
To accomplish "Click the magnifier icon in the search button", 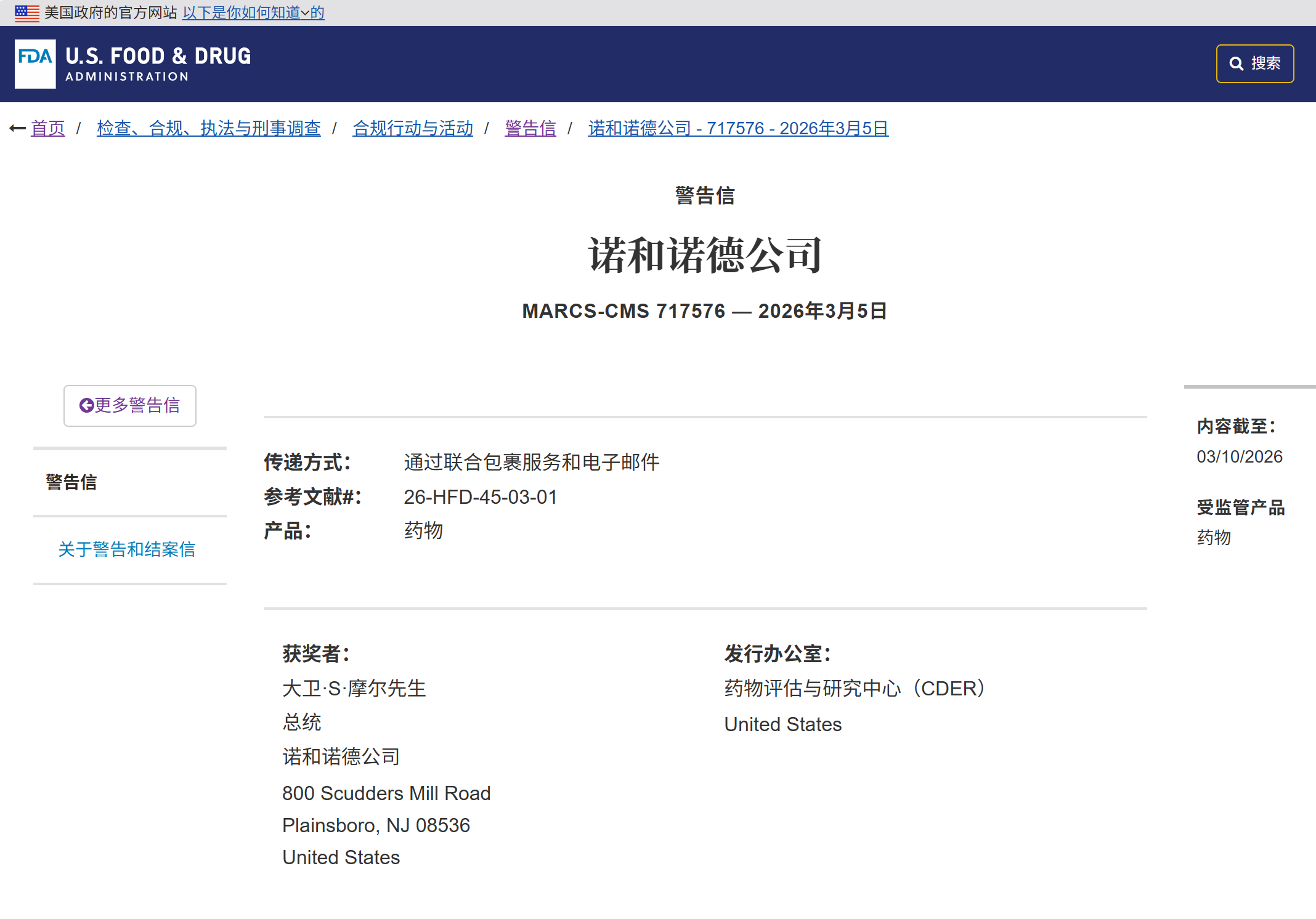I will pyautogui.click(x=1236, y=63).
